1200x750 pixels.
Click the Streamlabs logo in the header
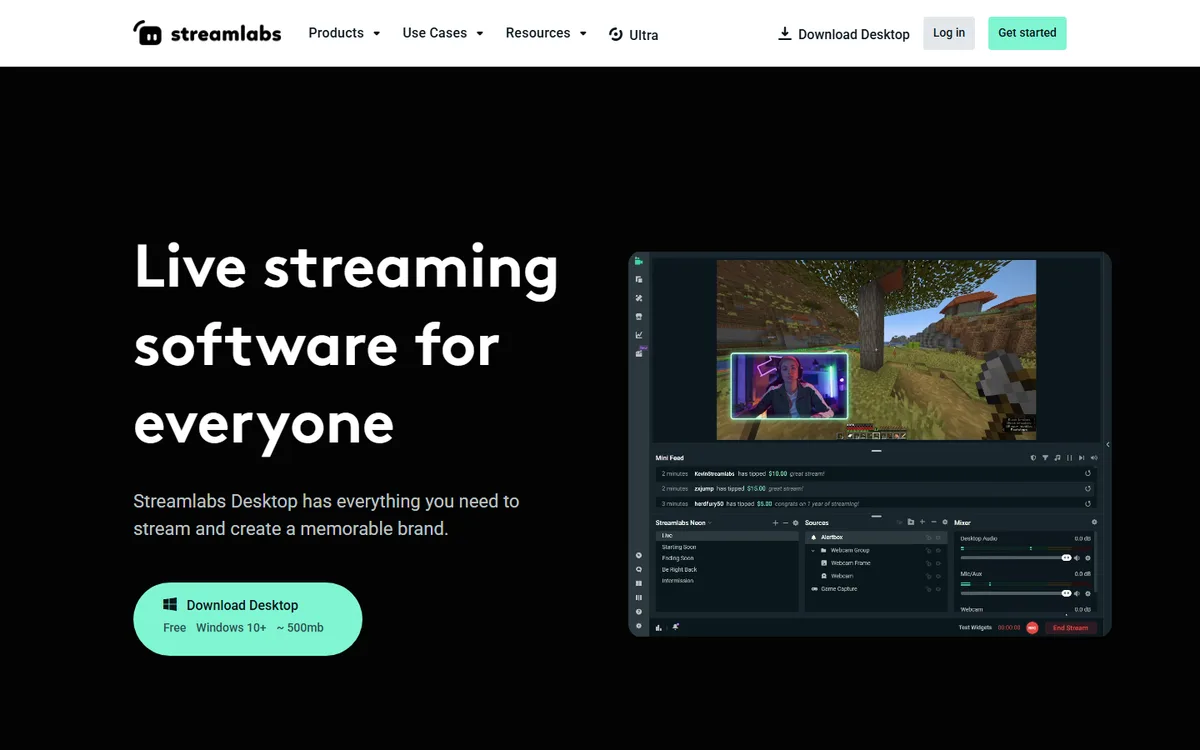(x=207, y=33)
